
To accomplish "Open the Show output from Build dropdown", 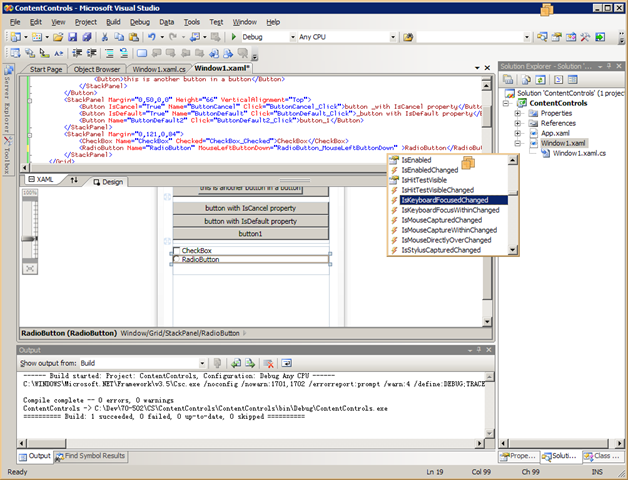I will point(202,363).
